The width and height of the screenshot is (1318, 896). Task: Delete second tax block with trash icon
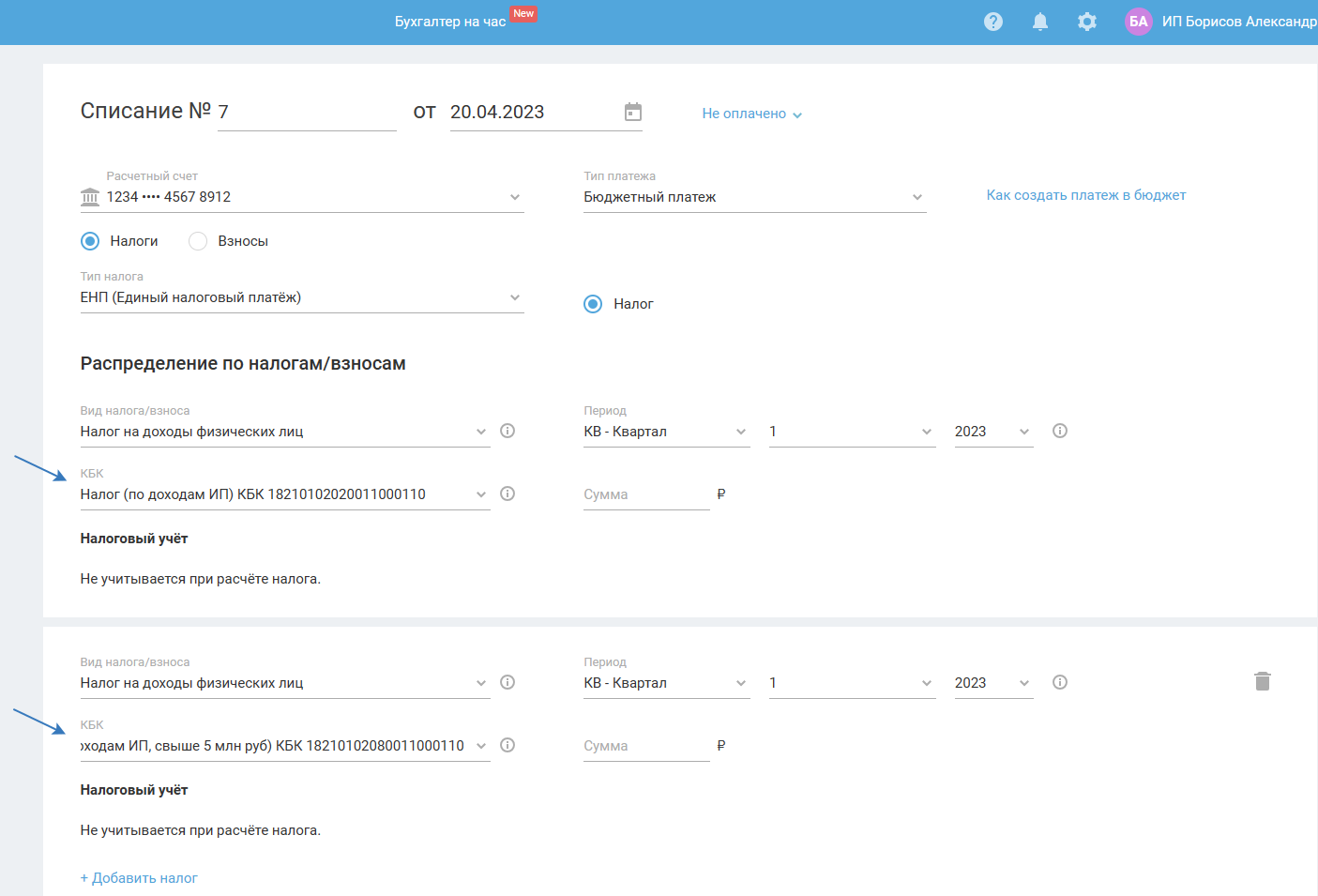[x=1263, y=681]
